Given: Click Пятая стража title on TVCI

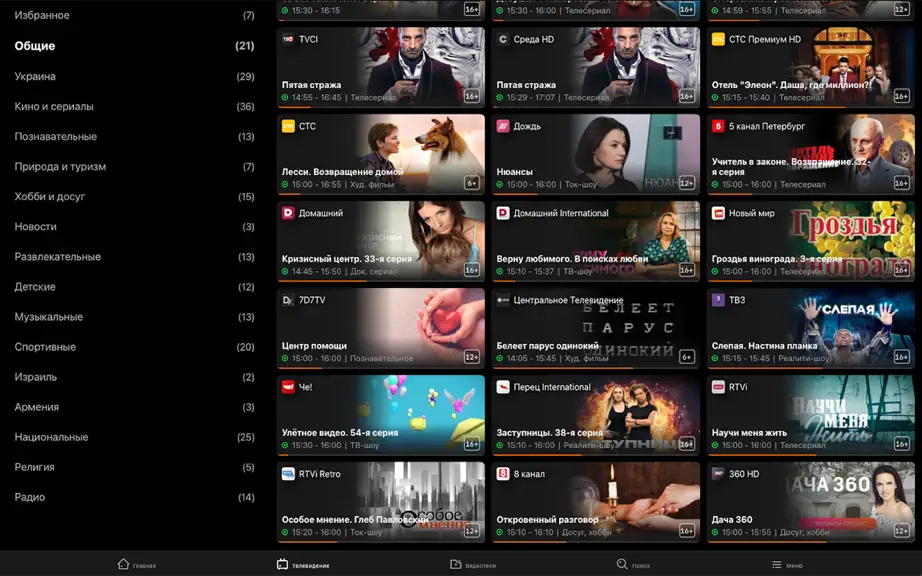Looking at the screenshot, I should [x=311, y=85].
